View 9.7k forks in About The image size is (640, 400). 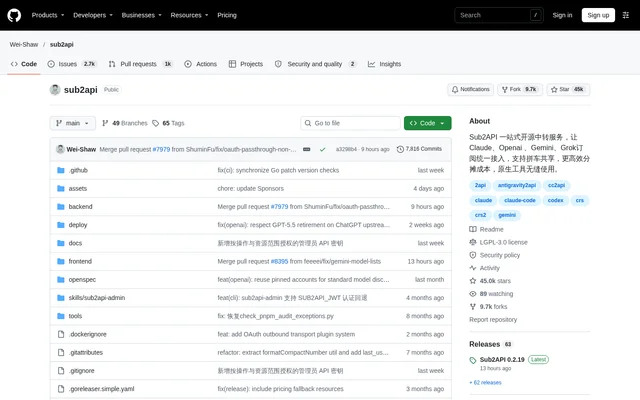(x=489, y=307)
